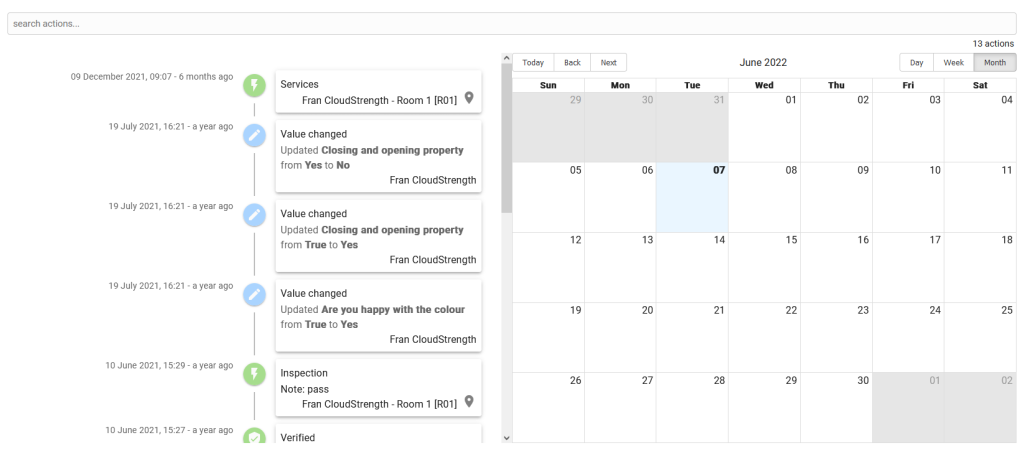Advance the calendar with Next
Screen dimensions: 1024x458
pyautogui.click(x=609, y=63)
